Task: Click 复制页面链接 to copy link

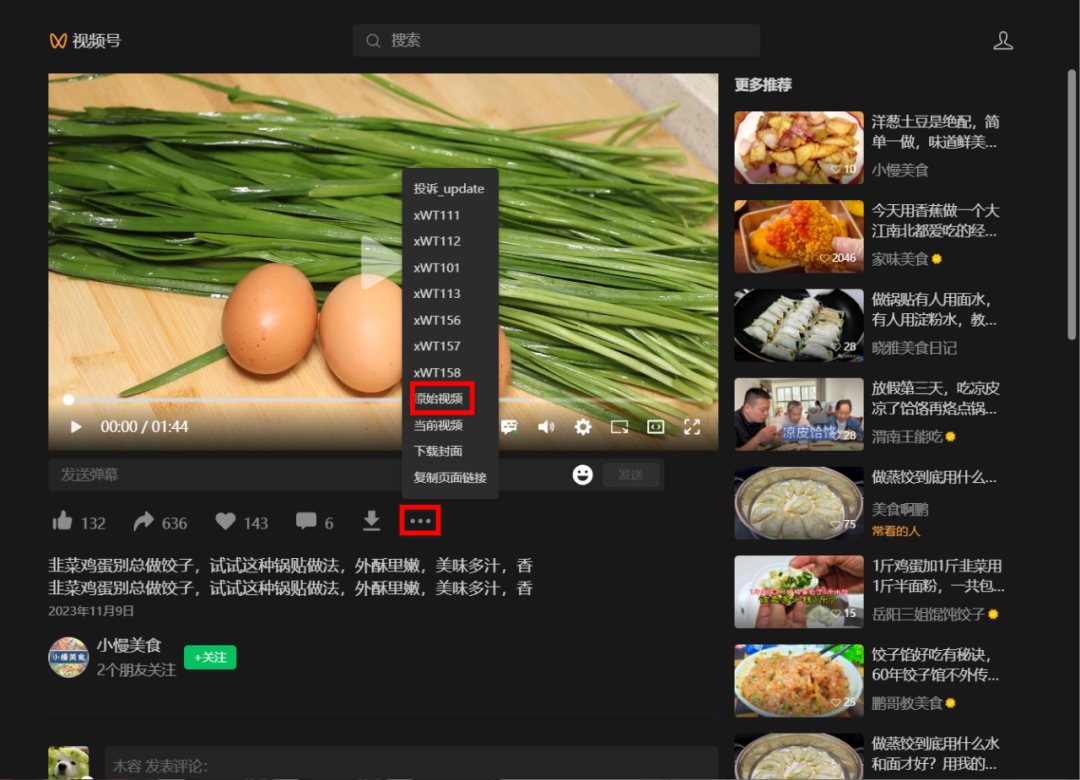Action: (x=450, y=478)
